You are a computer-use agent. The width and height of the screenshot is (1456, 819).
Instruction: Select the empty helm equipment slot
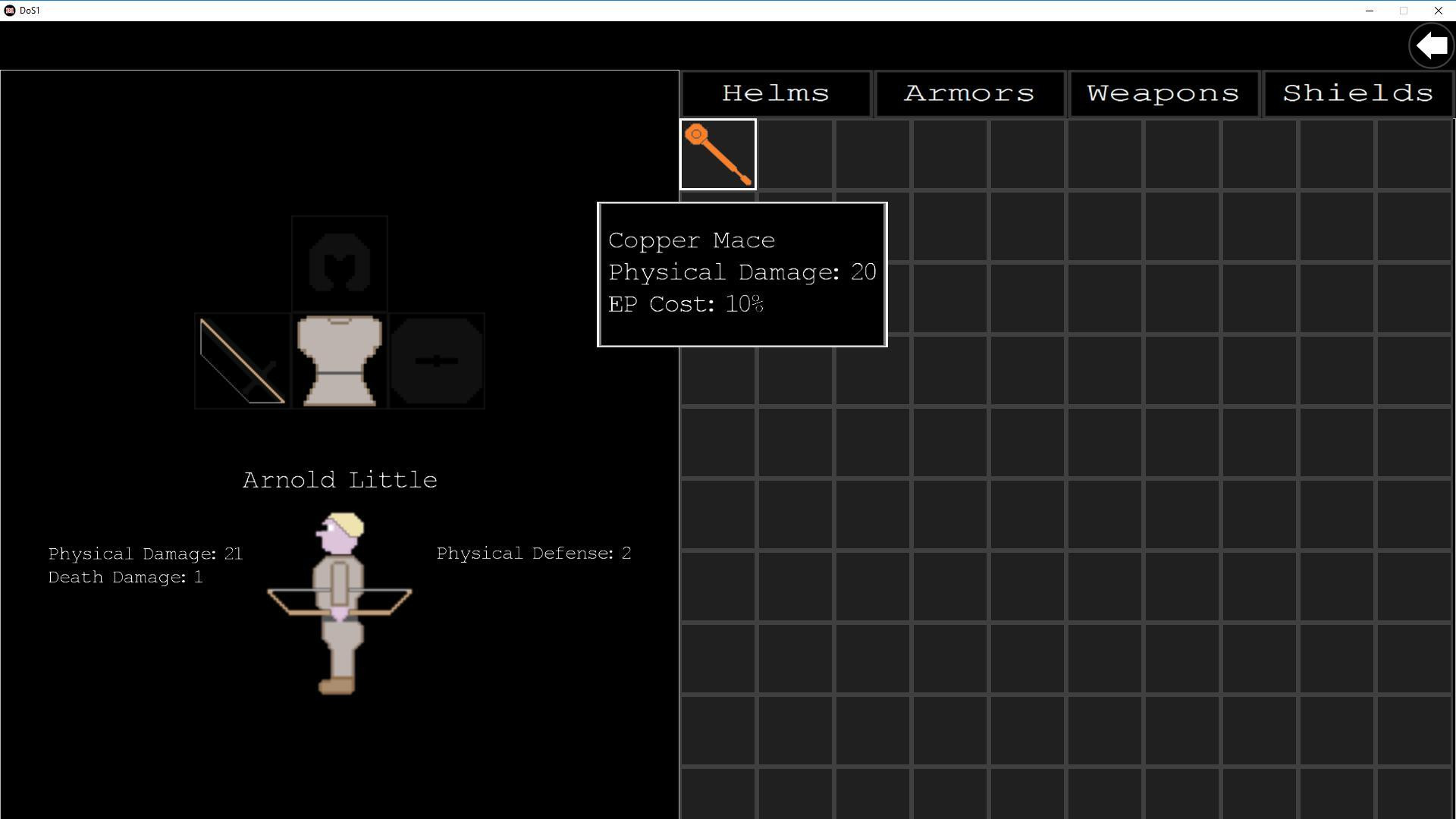(340, 264)
